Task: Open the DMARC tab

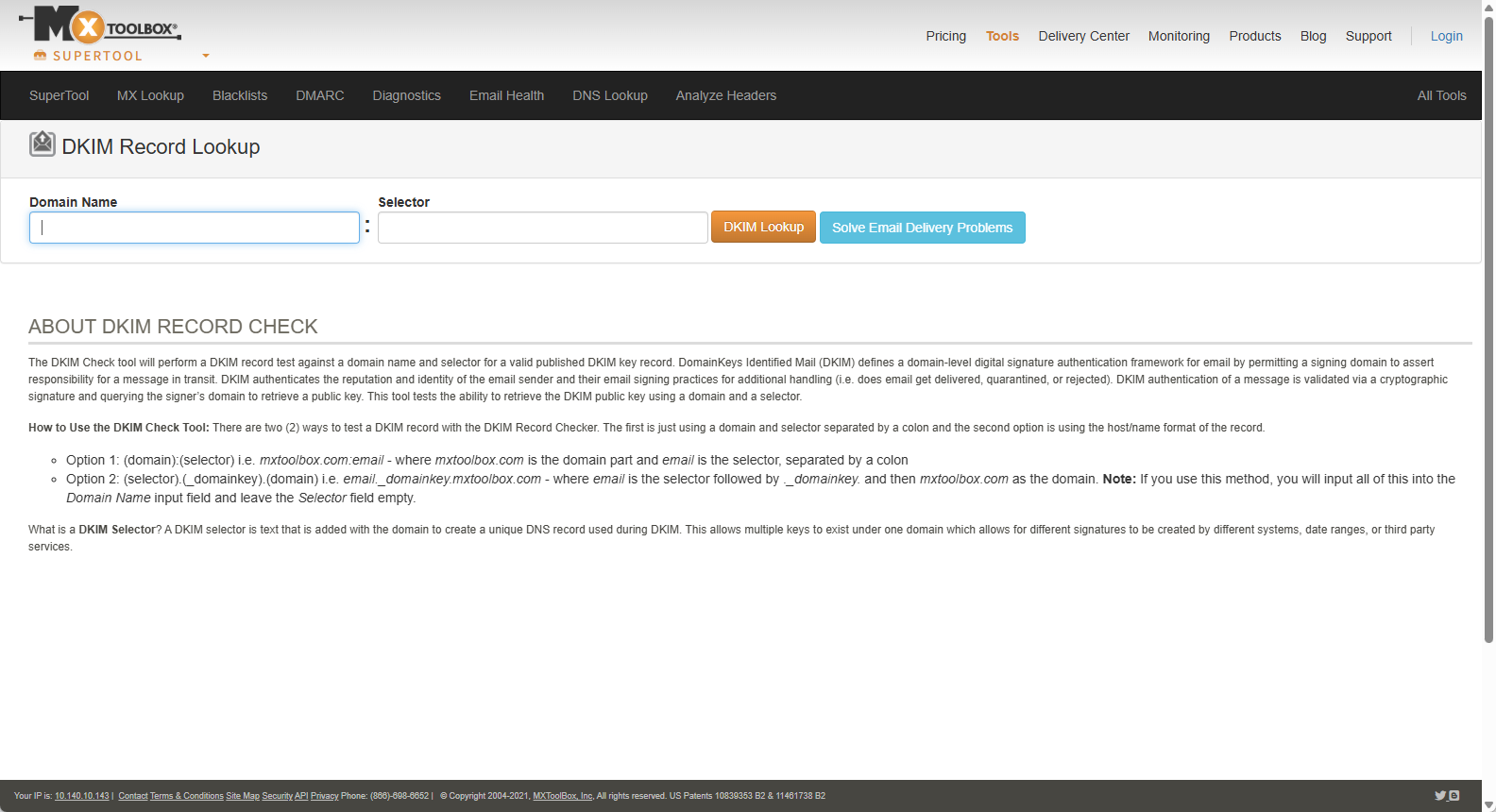Action: pyautogui.click(x=320, y=95)
